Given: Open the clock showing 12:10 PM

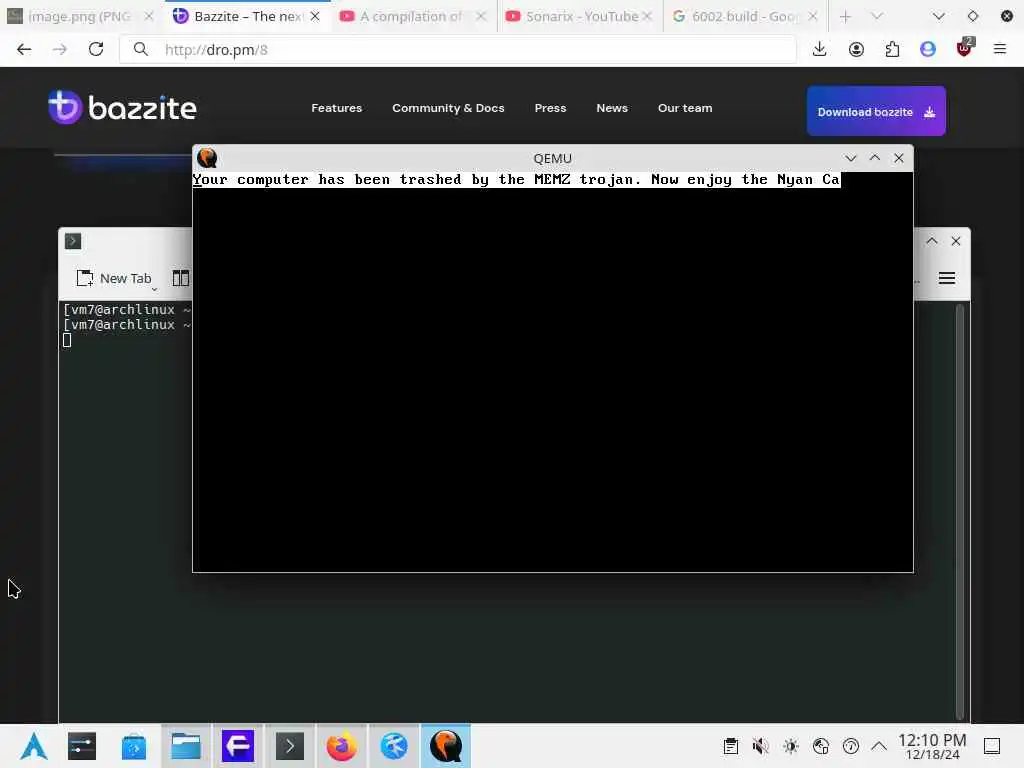Looking at the screenshot, I should coord(932,746).
